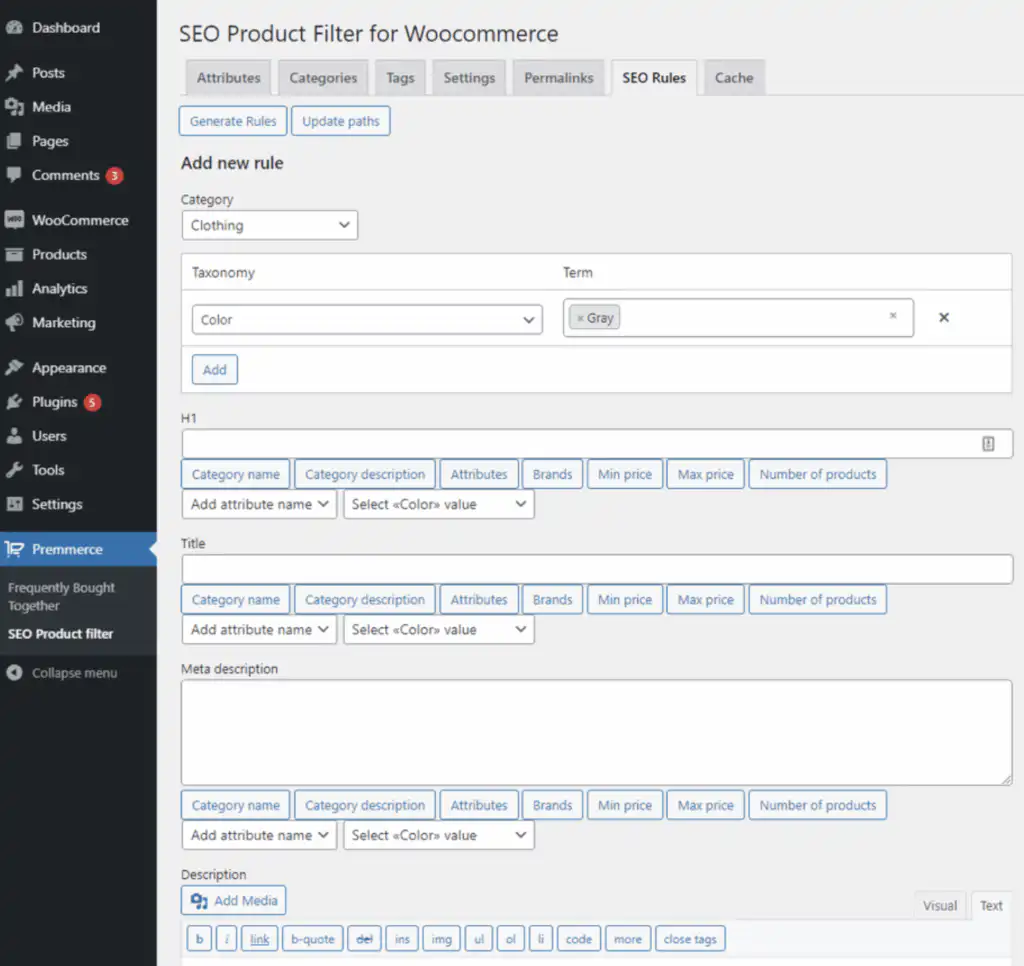
Task: Insert Min price into H1
Action: point(625,474)
